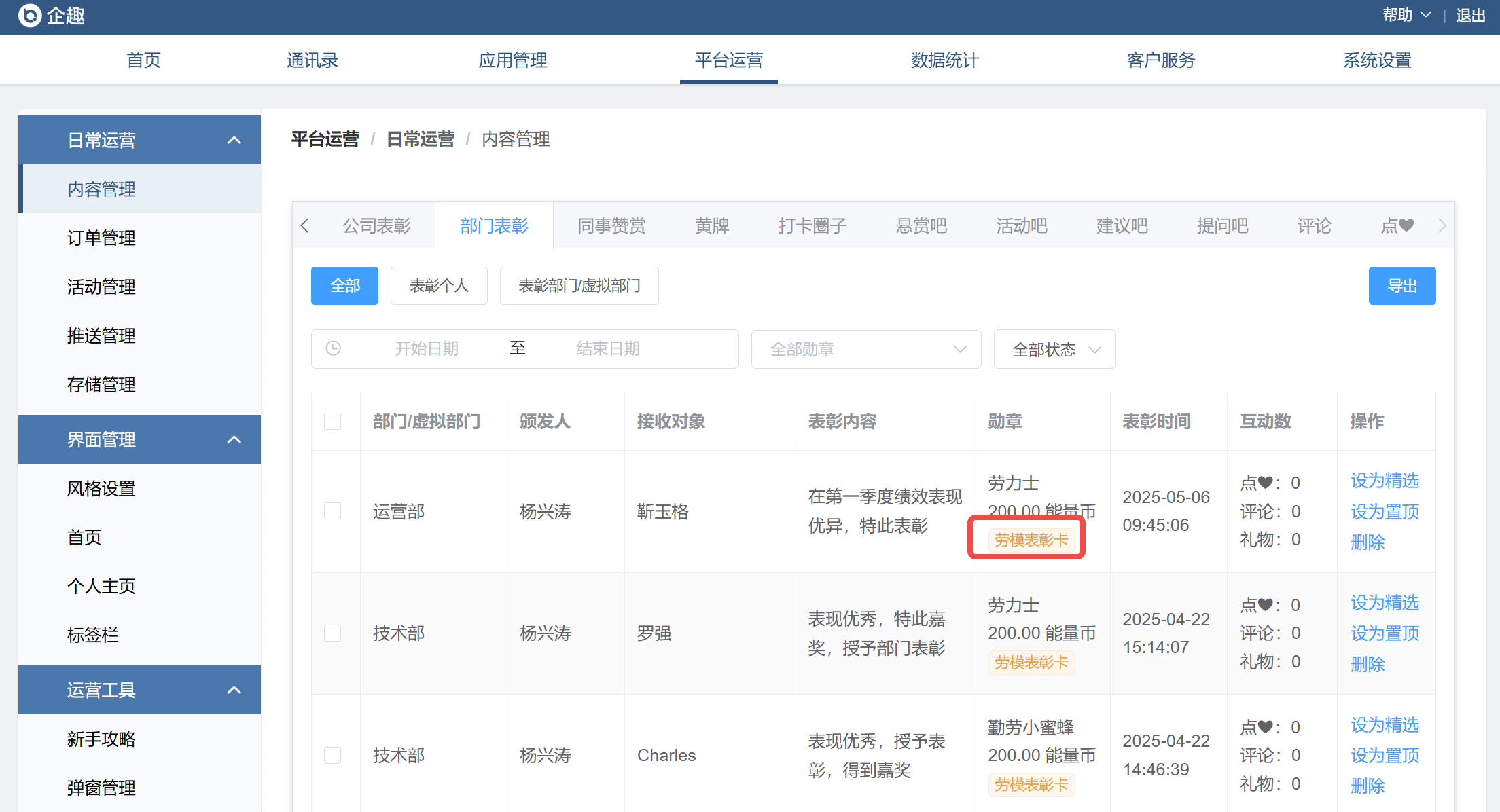The image size is (1500, 812).
Task: Click 设为精选 for 运营部 row
Action: tap(1385, 481)
